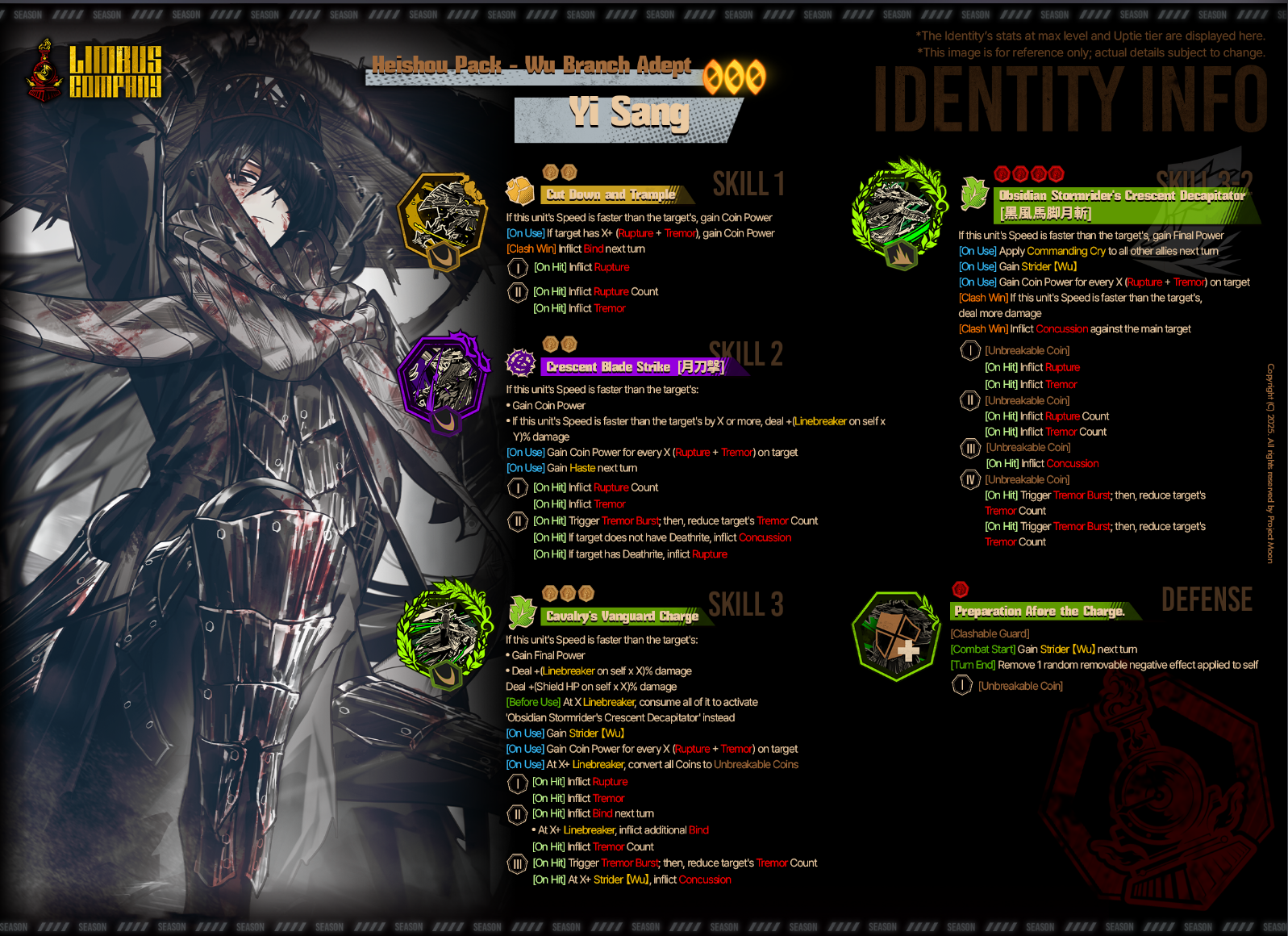
Task: Click green sin icon beside Cavalry's Vanguard Charge
Action: pos(522,612)
